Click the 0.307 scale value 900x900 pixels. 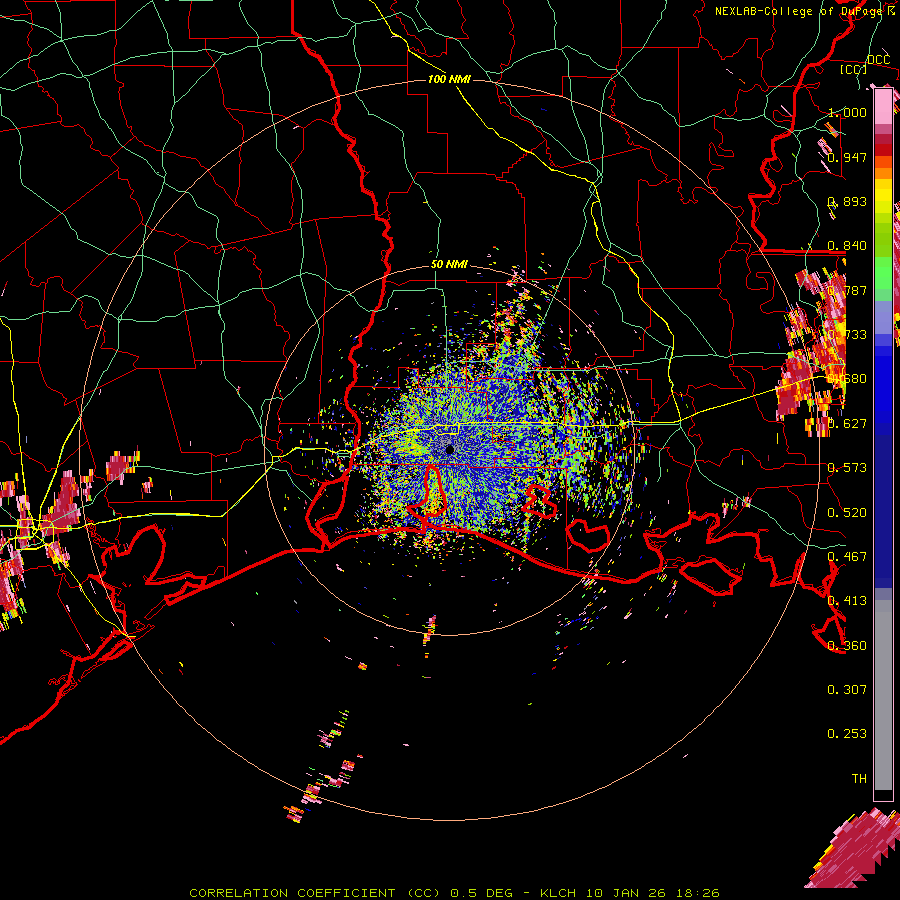(847, 690)
